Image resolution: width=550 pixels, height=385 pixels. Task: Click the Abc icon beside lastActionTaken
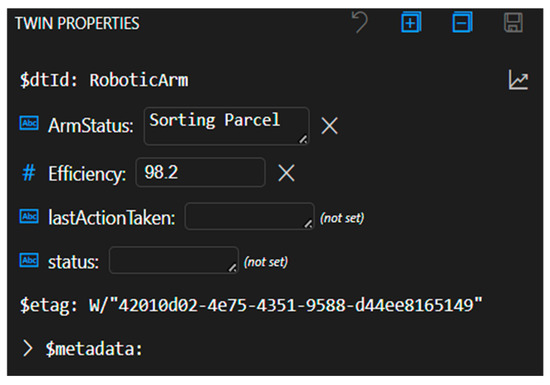point(29,216)
